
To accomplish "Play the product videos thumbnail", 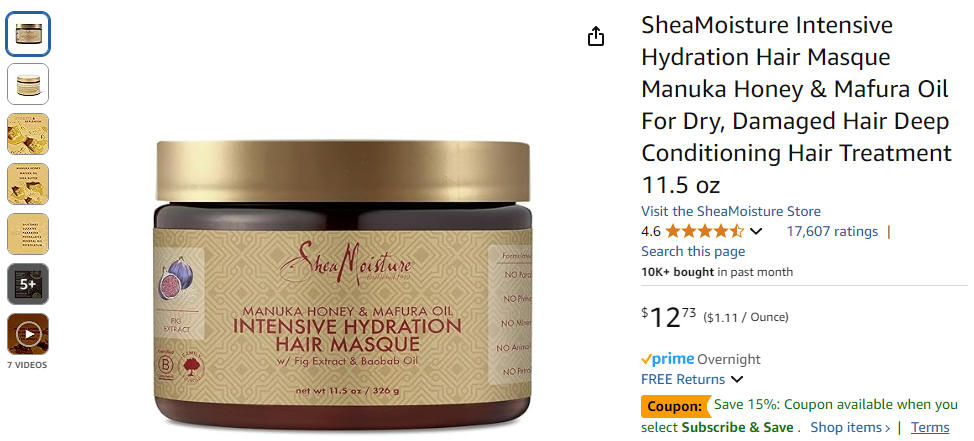I will click(x=28, y=334).
